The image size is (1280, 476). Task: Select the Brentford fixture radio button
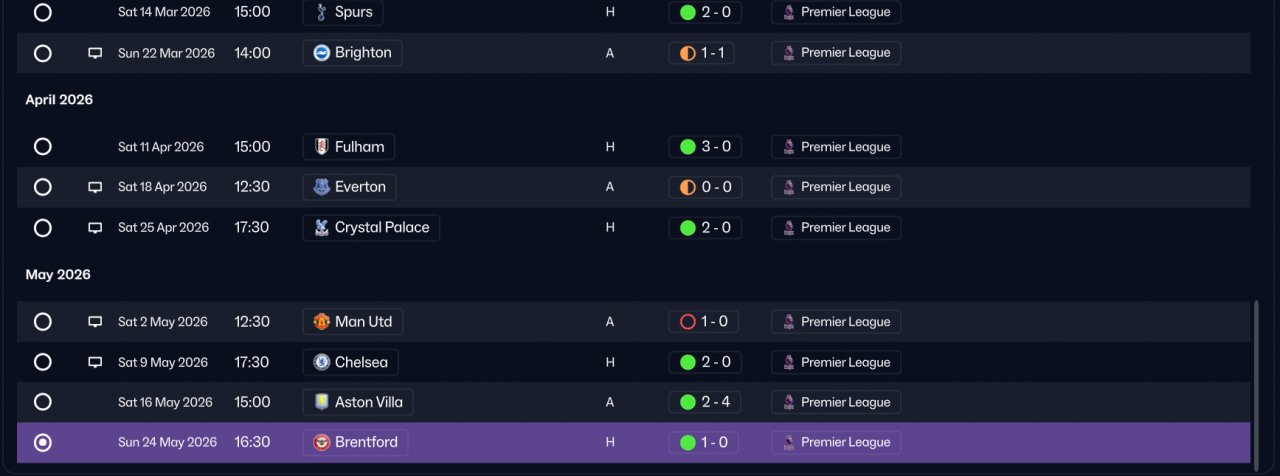point(43,442)
